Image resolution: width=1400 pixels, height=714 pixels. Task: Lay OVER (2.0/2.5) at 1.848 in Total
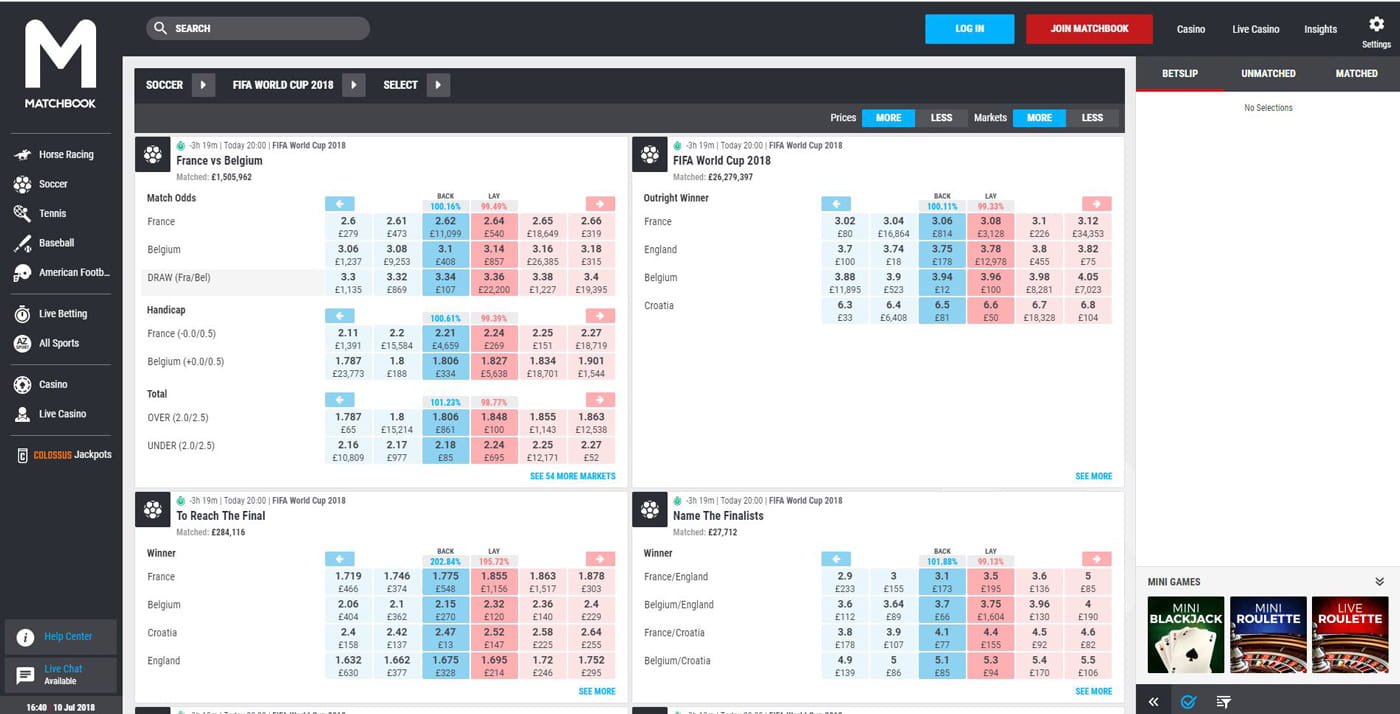[x=494, y=423]
